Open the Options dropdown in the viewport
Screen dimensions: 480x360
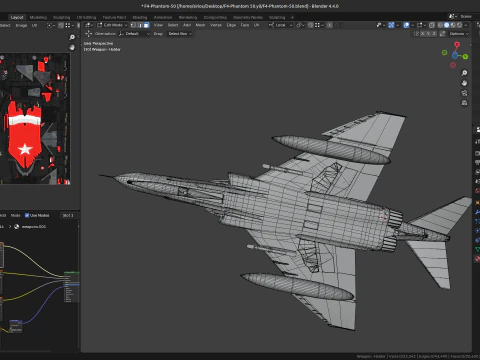pos(459,34)
